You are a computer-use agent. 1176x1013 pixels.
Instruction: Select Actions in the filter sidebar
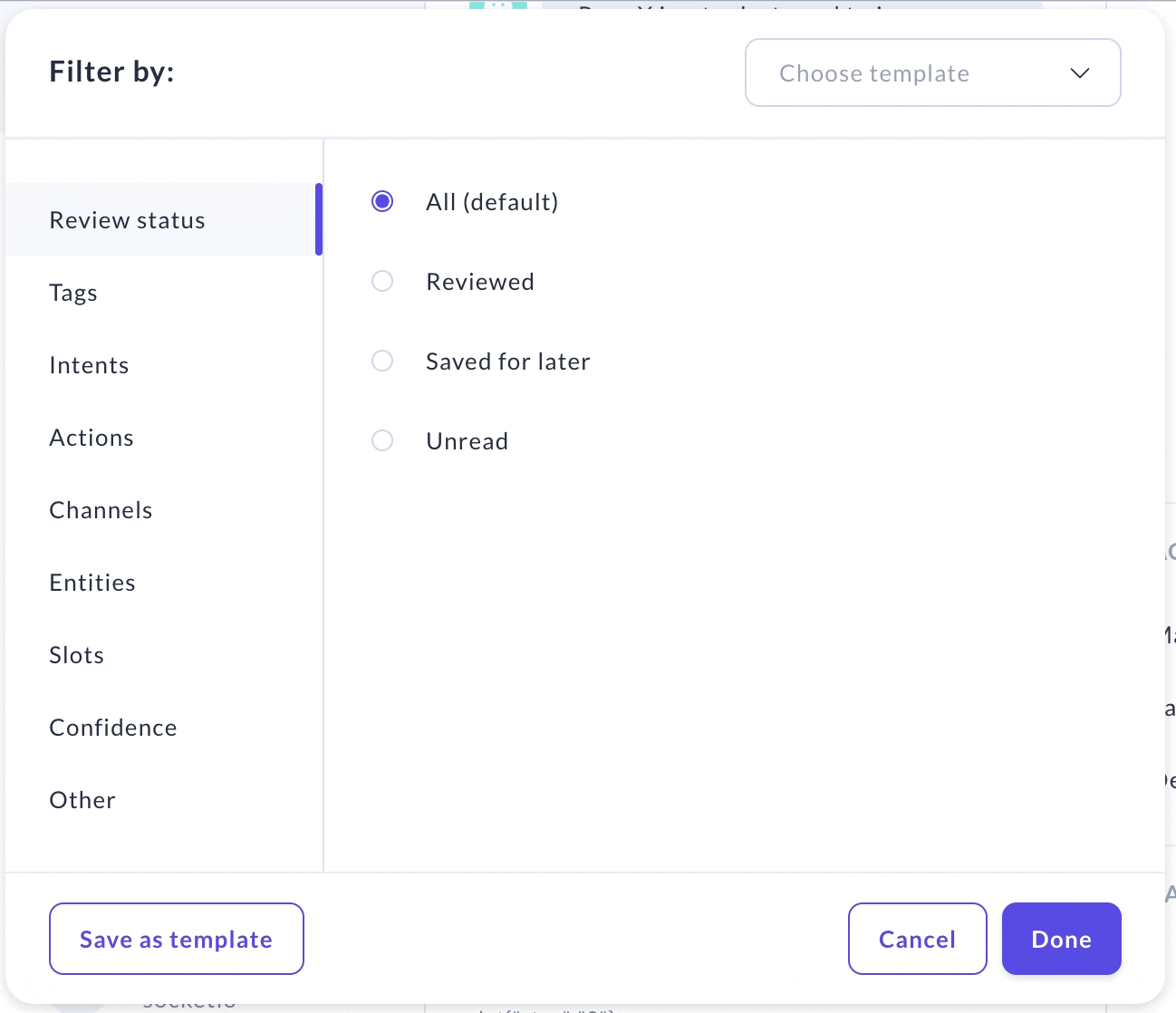click(x=92, y=437)
